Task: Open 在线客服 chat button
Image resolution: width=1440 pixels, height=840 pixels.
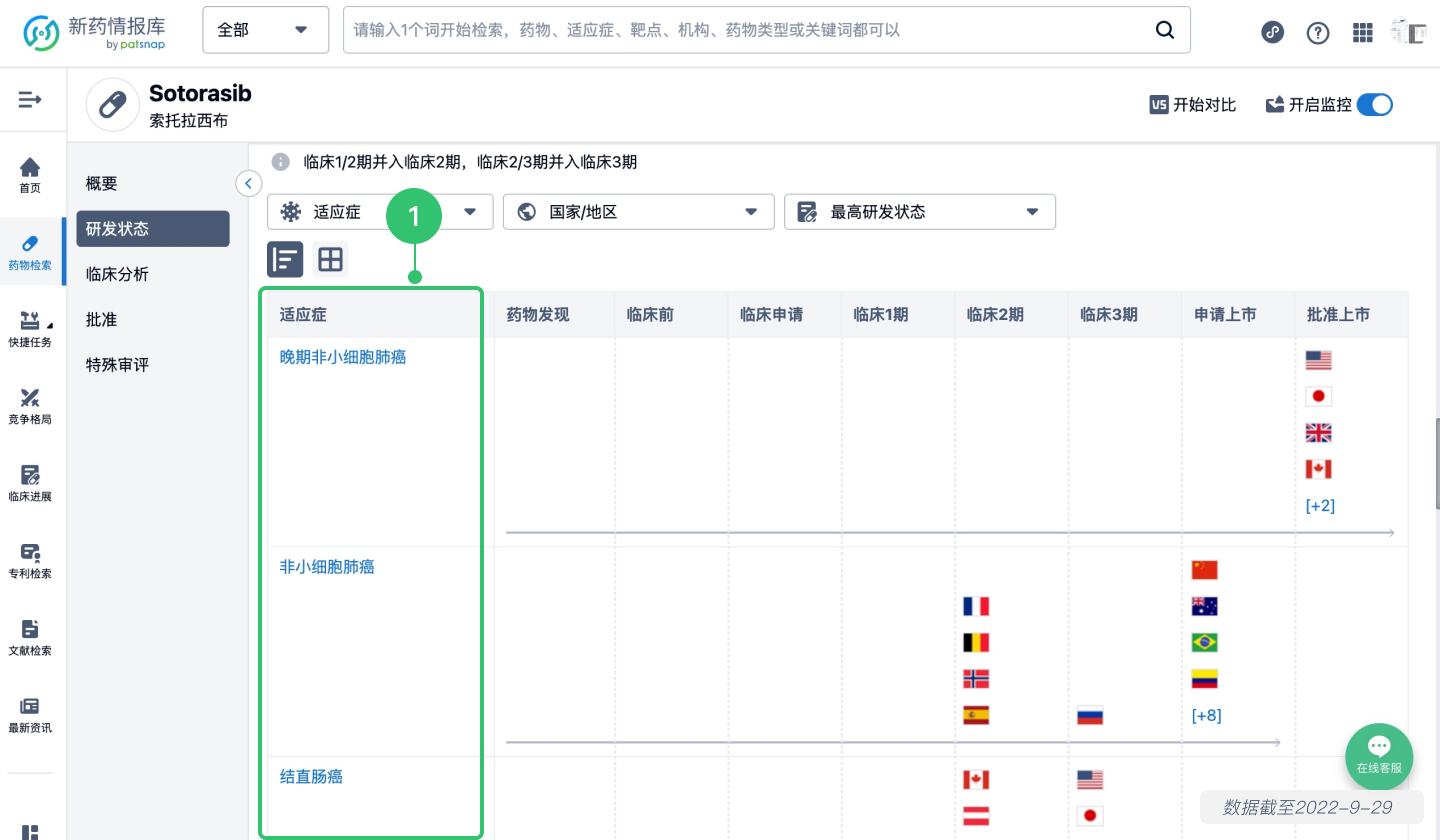Action: tap(1379, 757)
